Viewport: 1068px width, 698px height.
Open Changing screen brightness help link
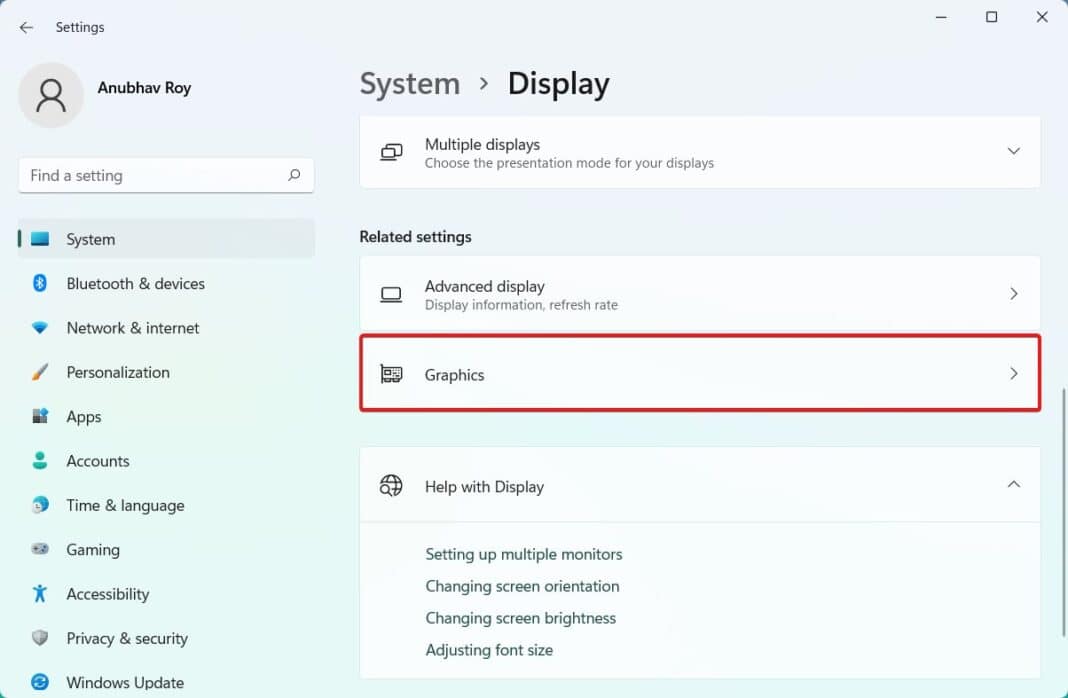pos(520,618)
